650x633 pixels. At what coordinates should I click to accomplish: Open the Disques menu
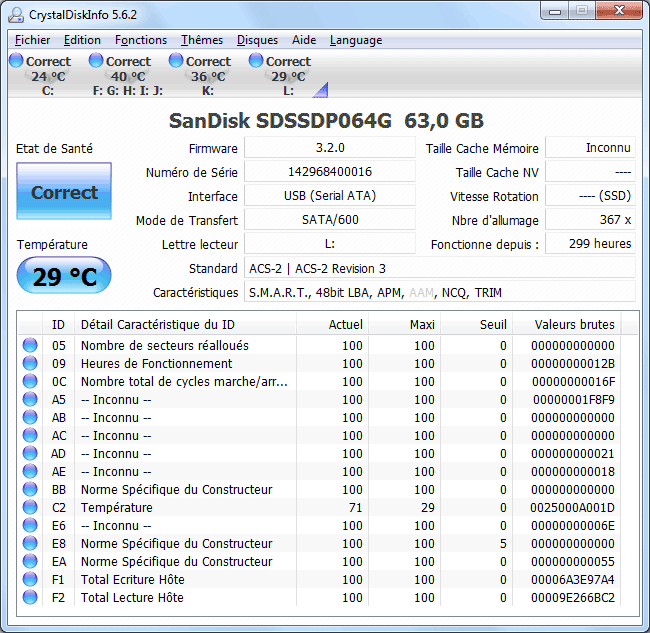(257, 40)
